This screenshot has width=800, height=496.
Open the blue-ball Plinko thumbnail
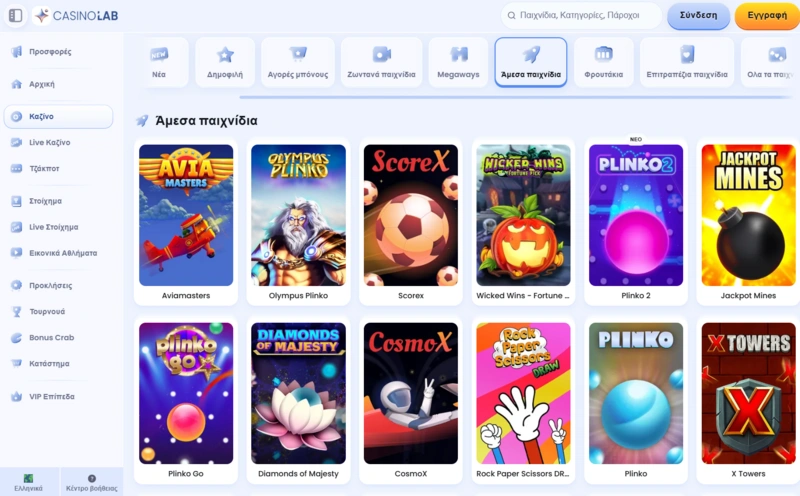pos(636,393)
